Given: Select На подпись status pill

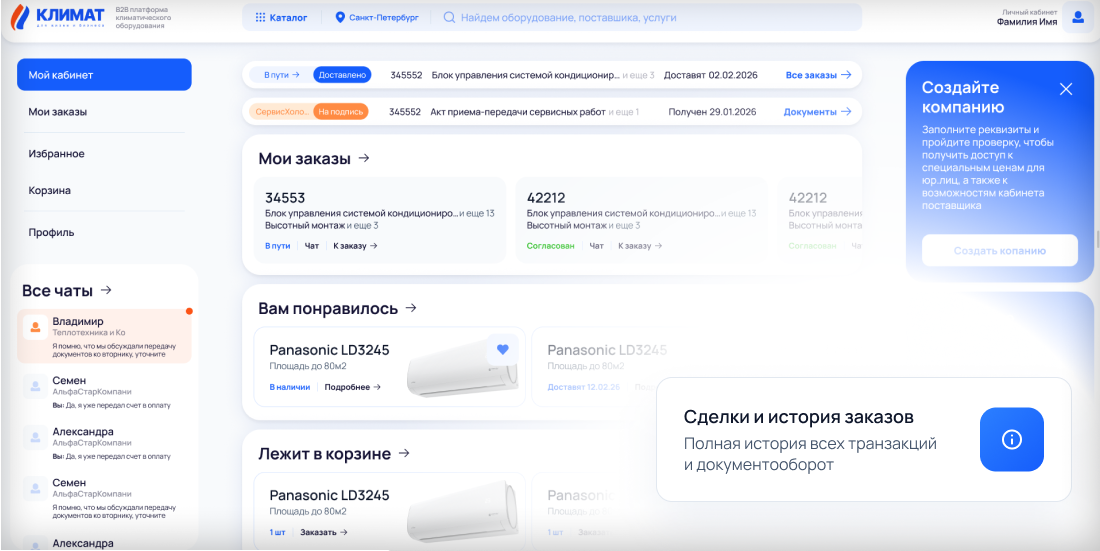Looking at the screenshot, I should click(x=341, y=112).
